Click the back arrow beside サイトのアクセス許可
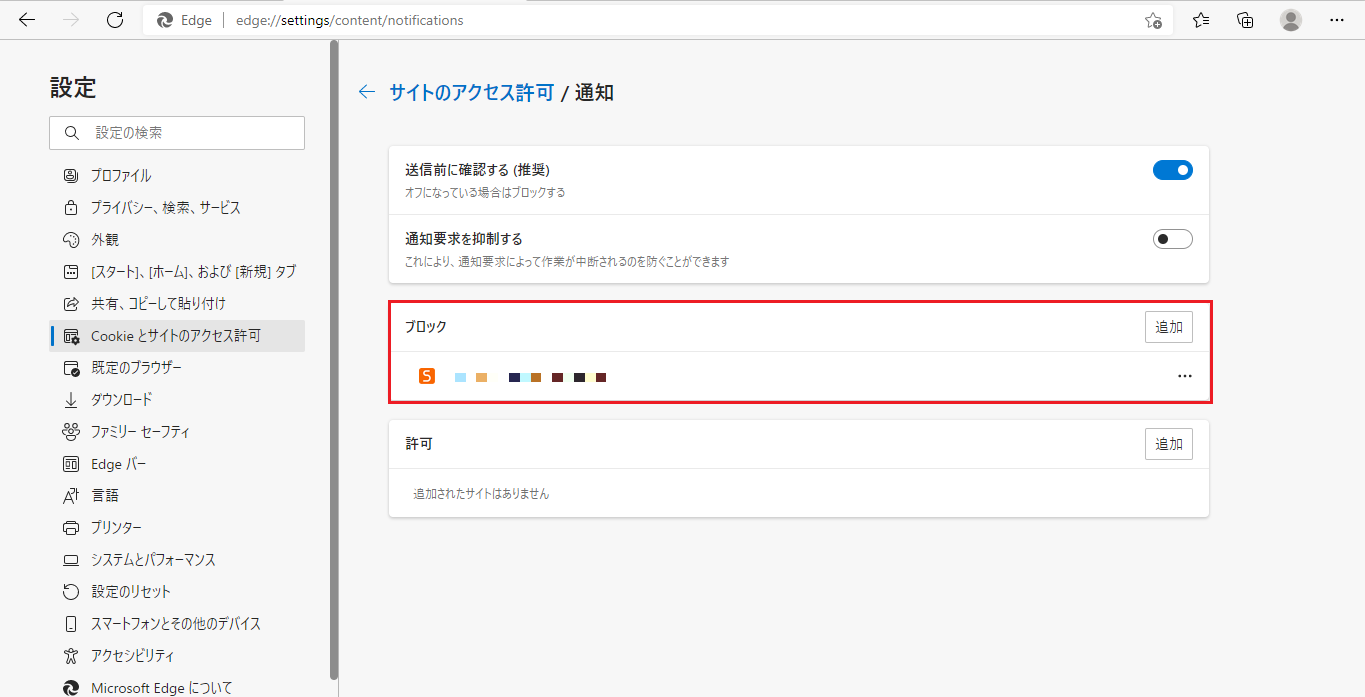Viewport: 1365px width, 697px height. [x=367, y=92]
